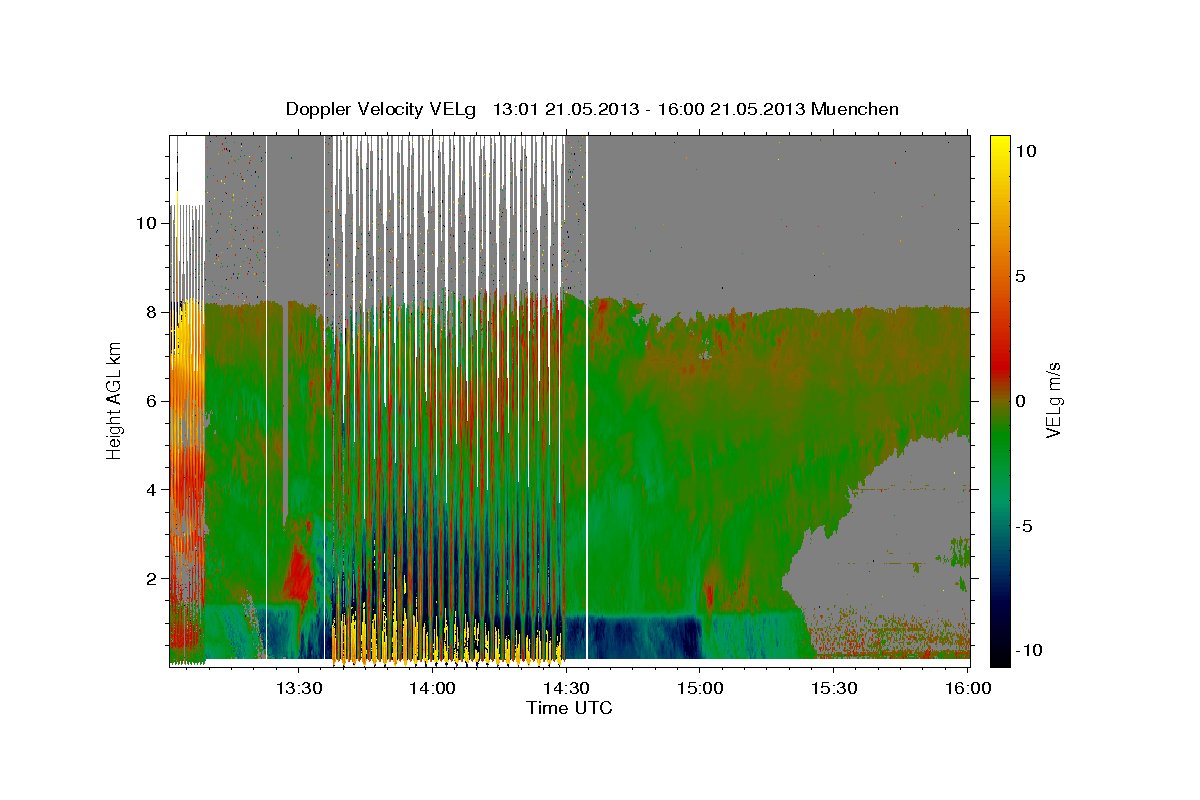This screenshot has width=1200, height=800.
Task: Click the 15:00 time tick label
Action: (700, 688)
